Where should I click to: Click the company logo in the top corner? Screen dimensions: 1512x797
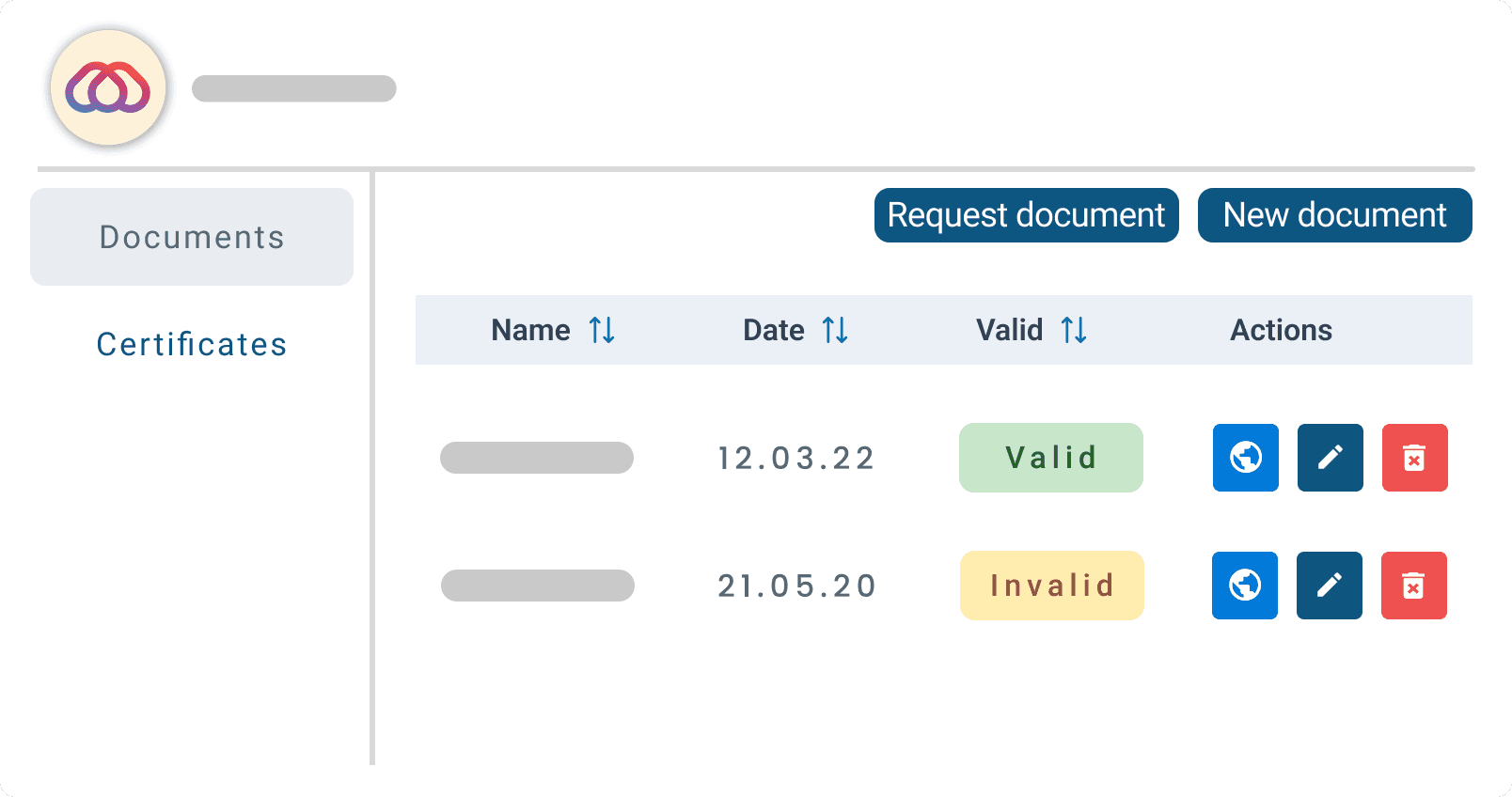coord(107,86)
